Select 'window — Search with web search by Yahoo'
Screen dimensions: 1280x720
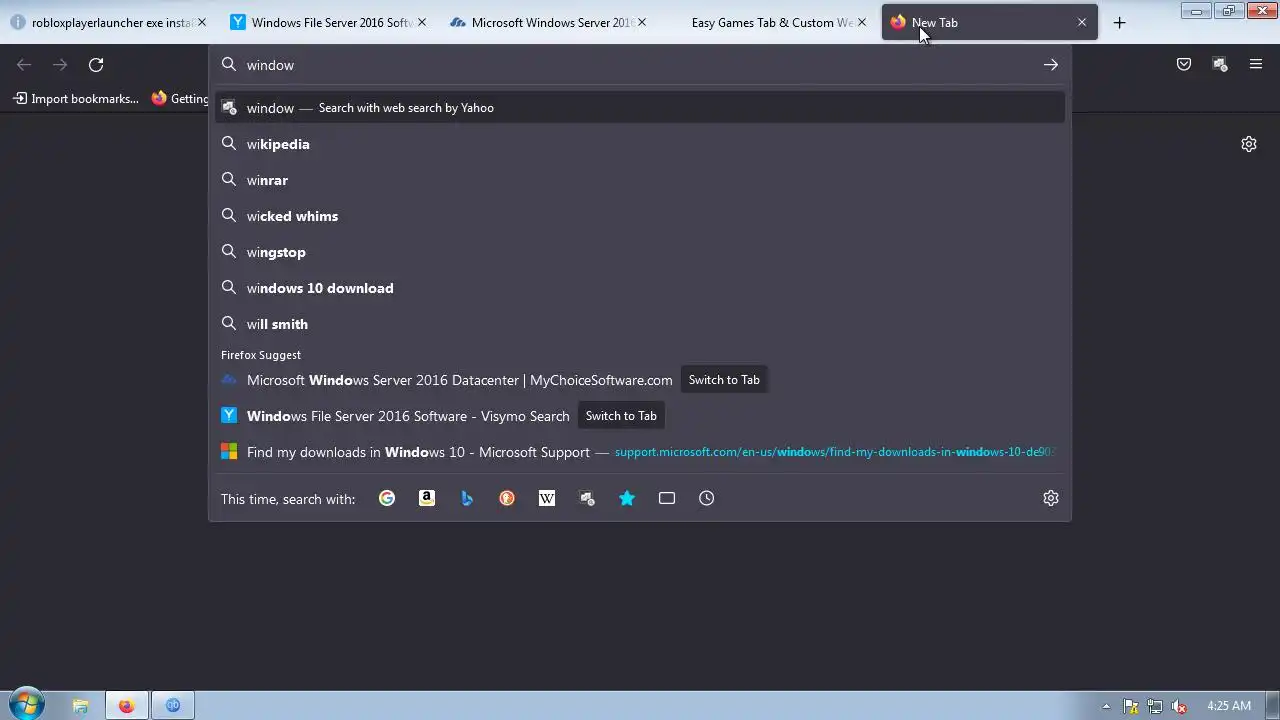click(640, 108)
